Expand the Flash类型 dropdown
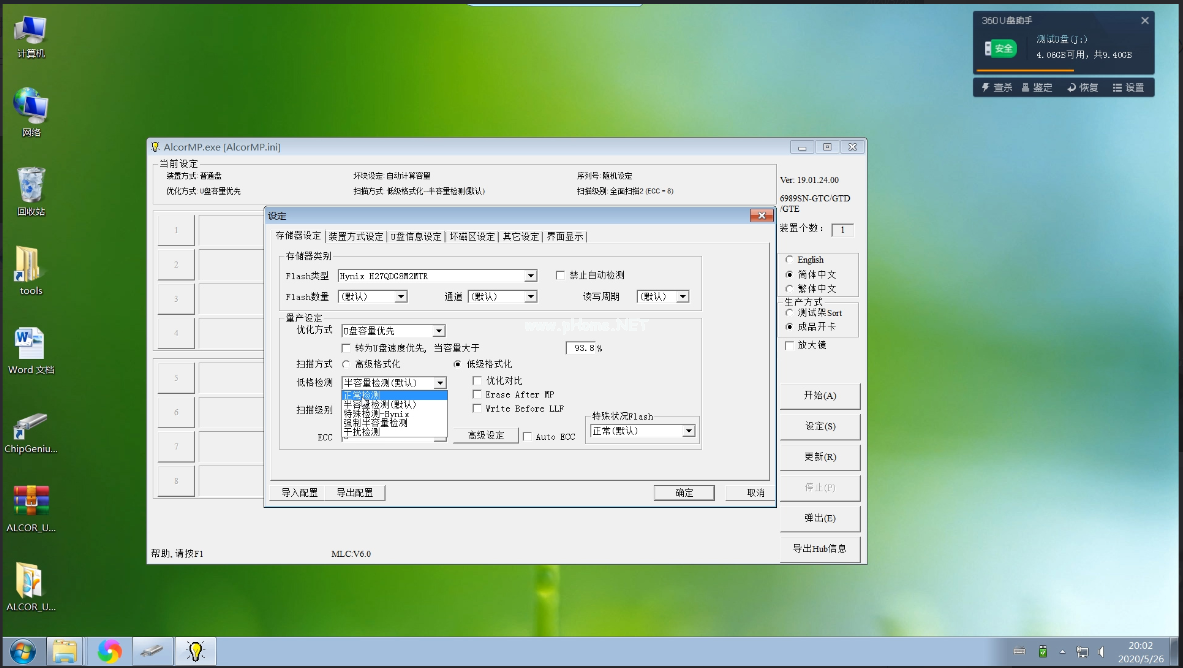1183x668 pixels. (x=531, y=276)
